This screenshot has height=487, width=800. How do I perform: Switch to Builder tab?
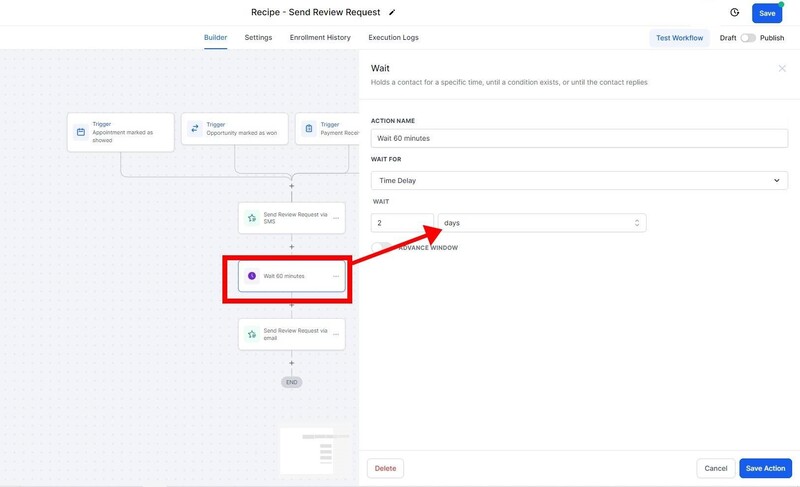click(x=215, y=37)
